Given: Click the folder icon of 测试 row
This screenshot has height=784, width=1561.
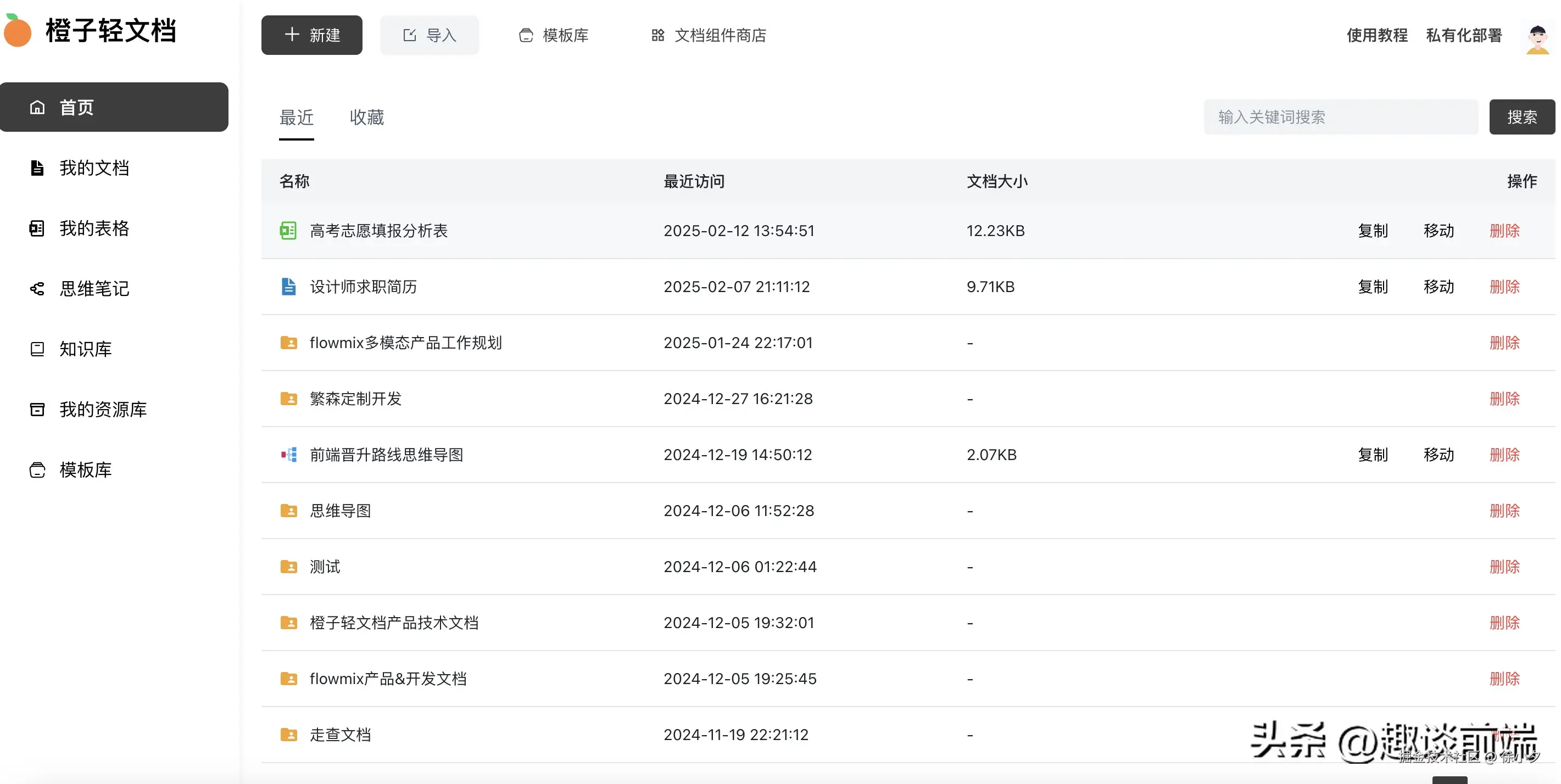Looking at the screenshot, I should (x=289, y=567).
